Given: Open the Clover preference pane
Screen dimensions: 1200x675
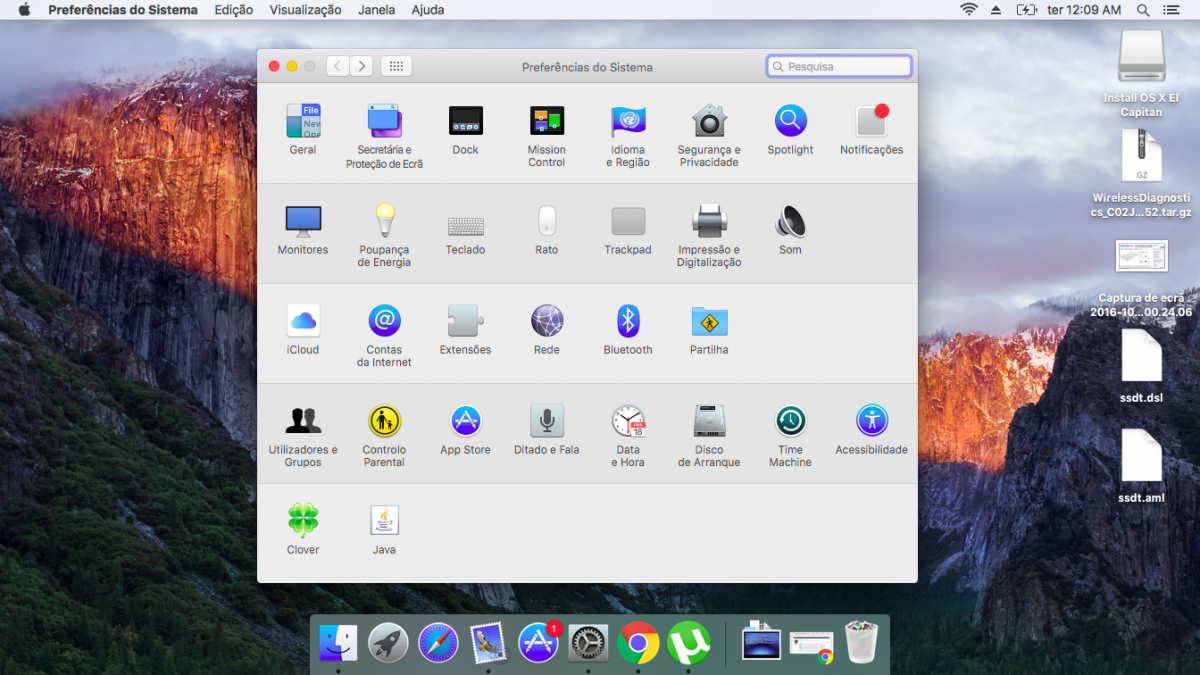Looking at the screenshot, I should pyautogui.click(x=303, y=521).
